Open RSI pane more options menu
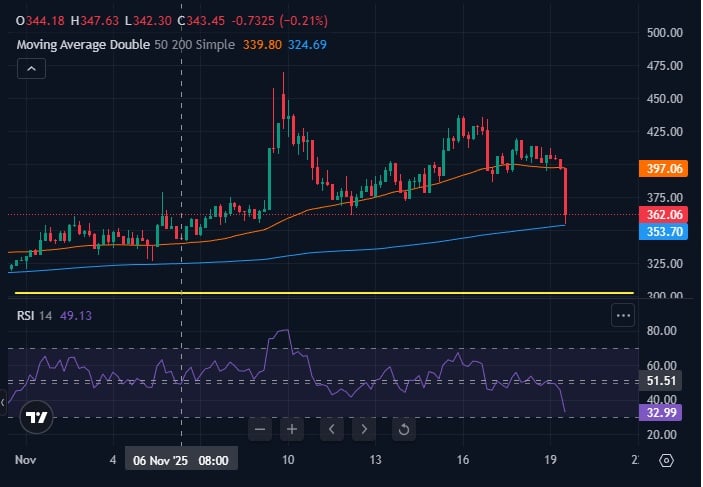 coord(623,315)
